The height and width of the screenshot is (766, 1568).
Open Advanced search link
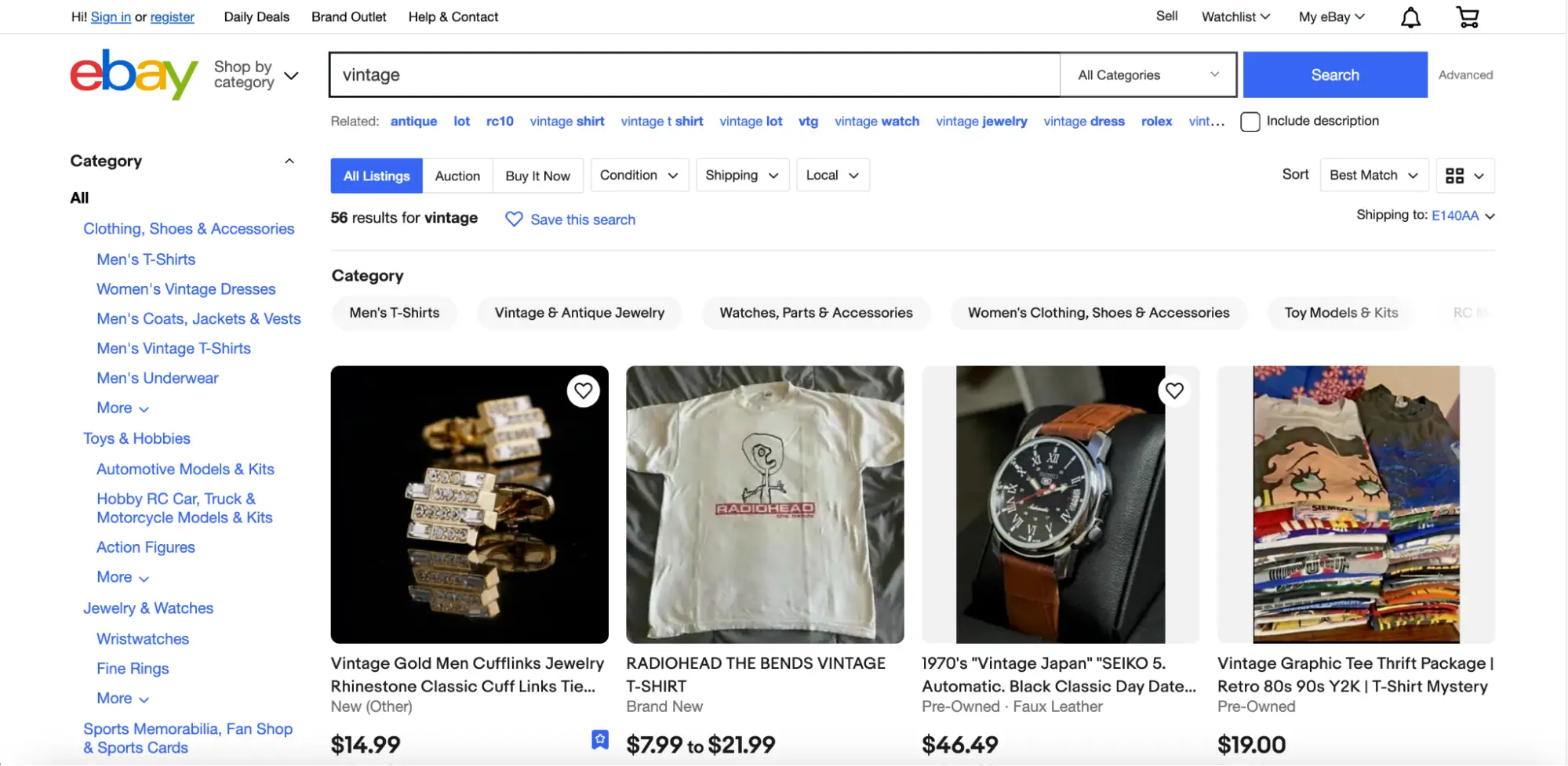pyautogui.click(x=1465, y=74)
